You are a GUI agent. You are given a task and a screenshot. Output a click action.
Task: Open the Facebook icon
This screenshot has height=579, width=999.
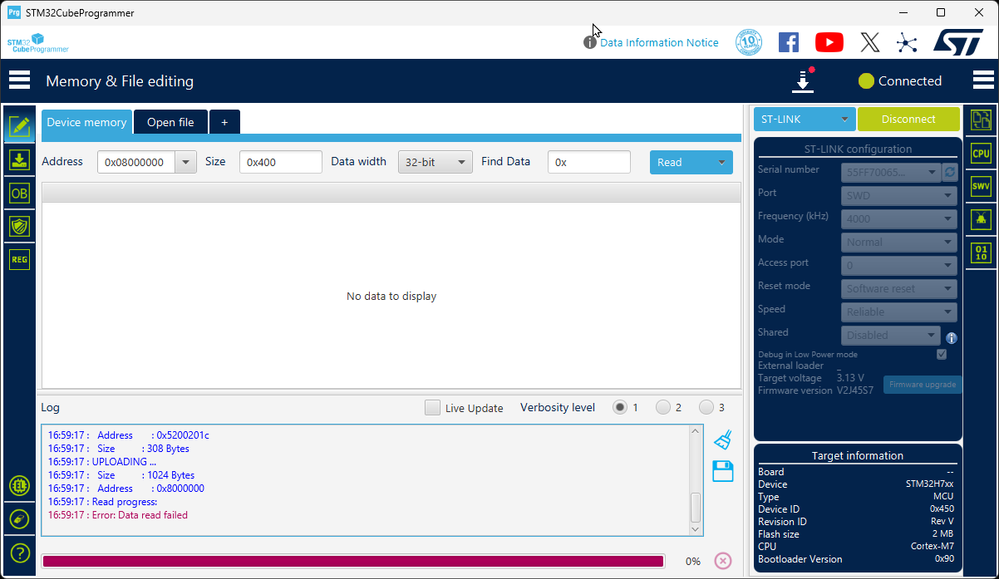pyautogui.click(x=789, y=43)
